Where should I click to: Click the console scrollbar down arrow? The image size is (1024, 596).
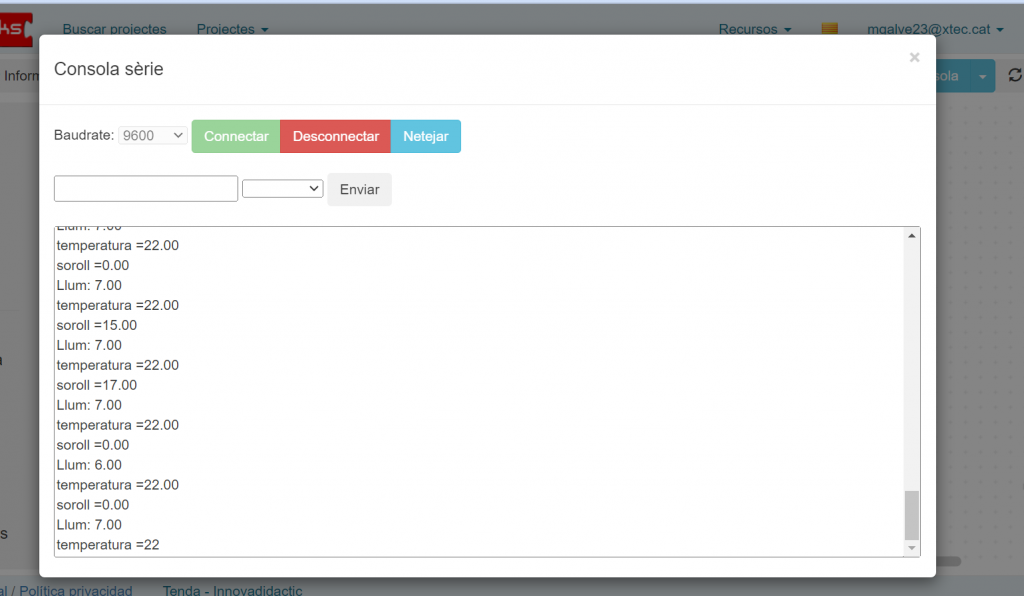click(x=911, y=548)
